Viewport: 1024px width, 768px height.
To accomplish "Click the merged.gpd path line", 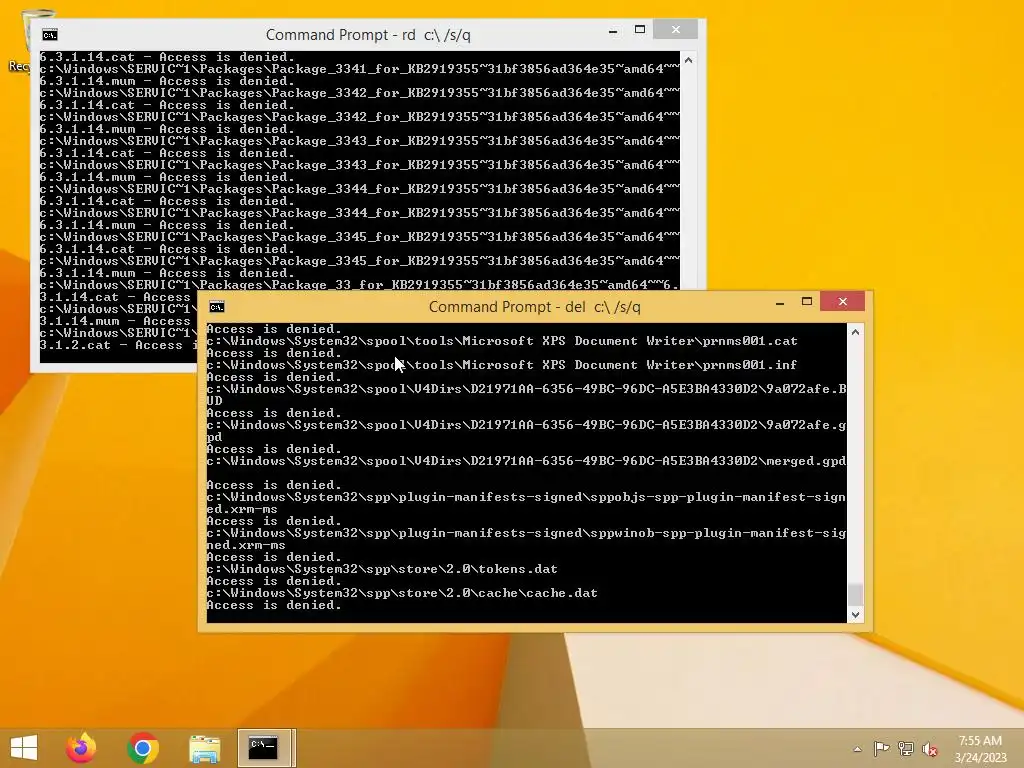I will coord(526,461).
